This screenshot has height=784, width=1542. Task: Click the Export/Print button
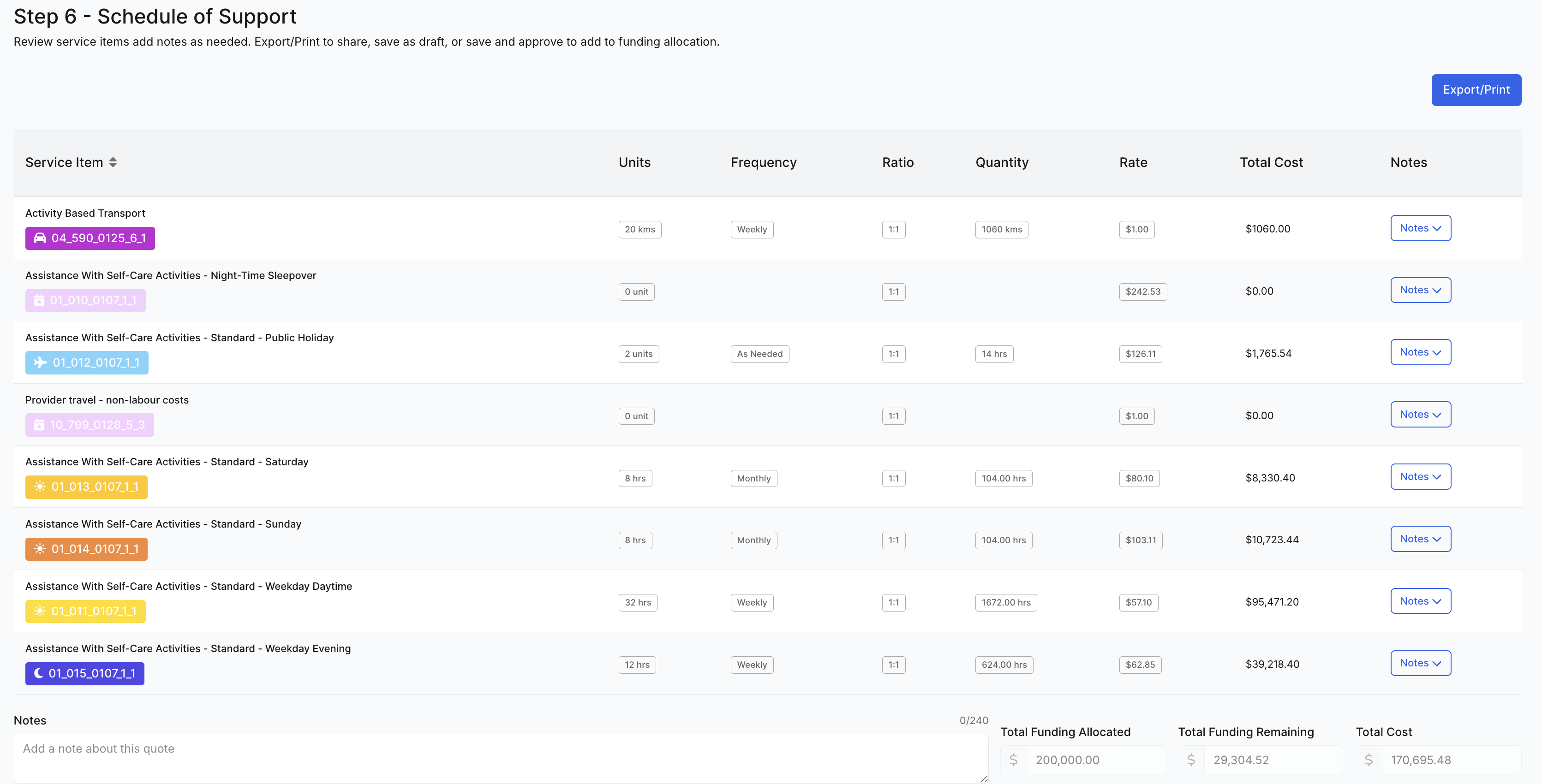tap(1476, 90)
